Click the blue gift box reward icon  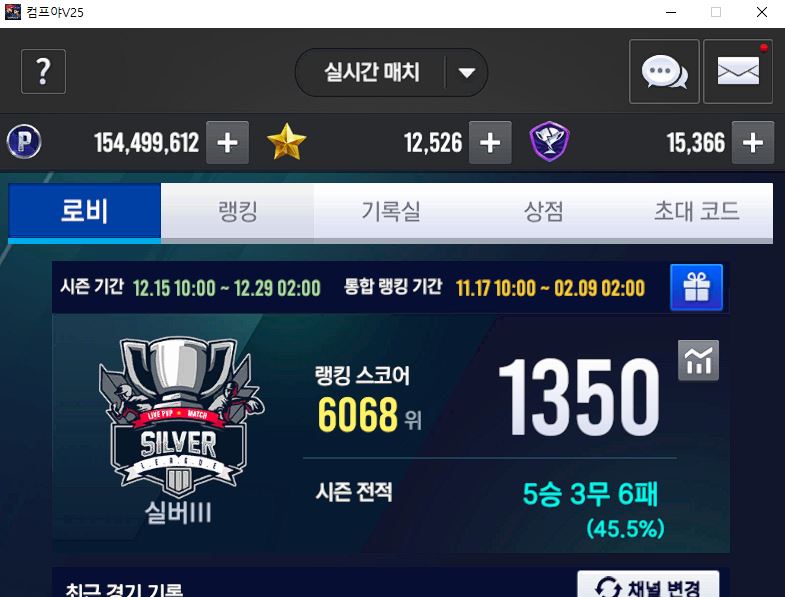pos(696,287)
